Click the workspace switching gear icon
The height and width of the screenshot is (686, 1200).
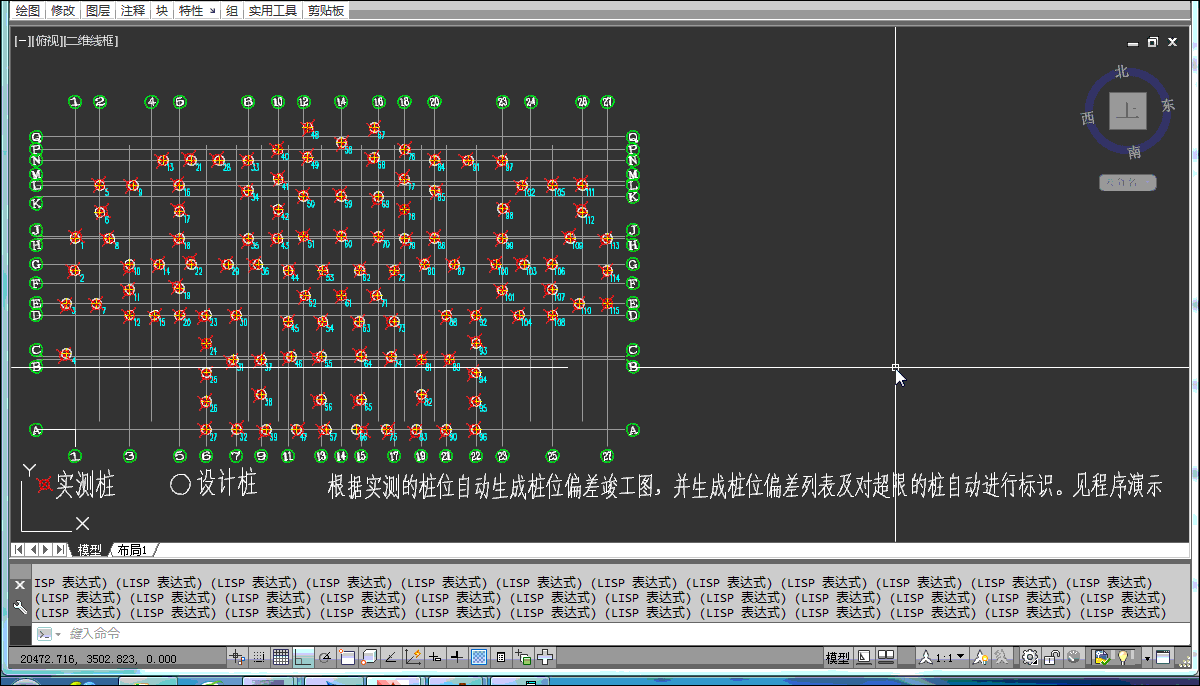tap(1030, 657)
